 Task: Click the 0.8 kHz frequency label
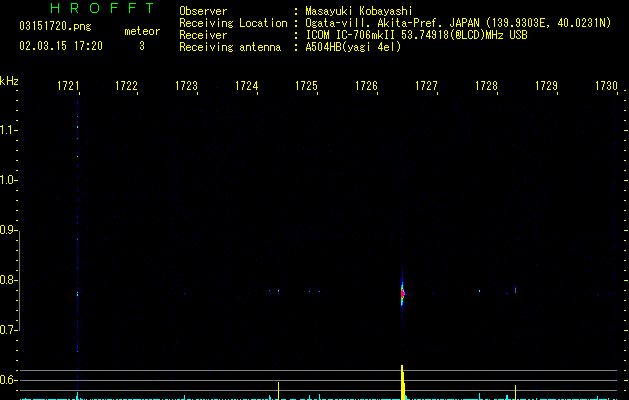point(8,280)
